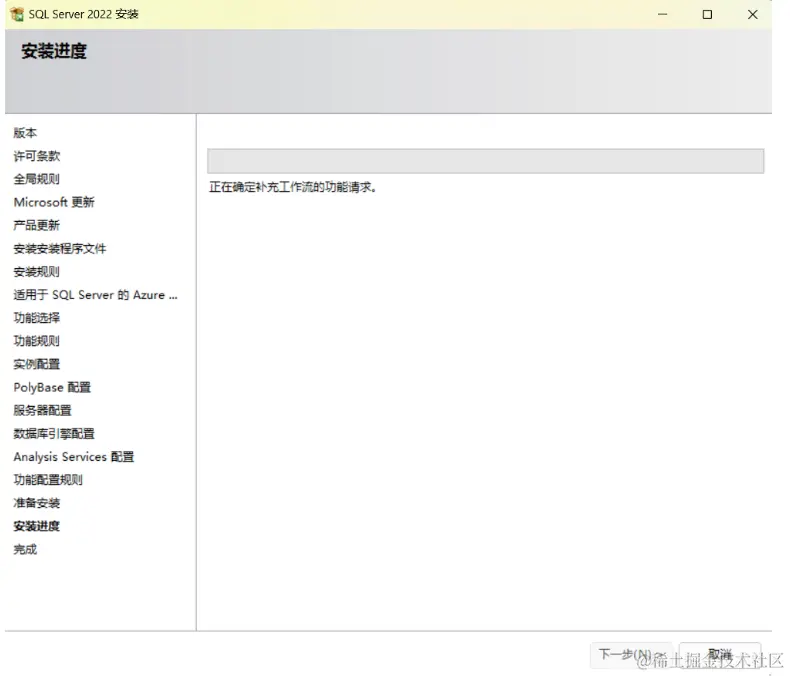Select the 许可条款 step
The width and height of the screenshot is (790, 676).
click(37, 156)
